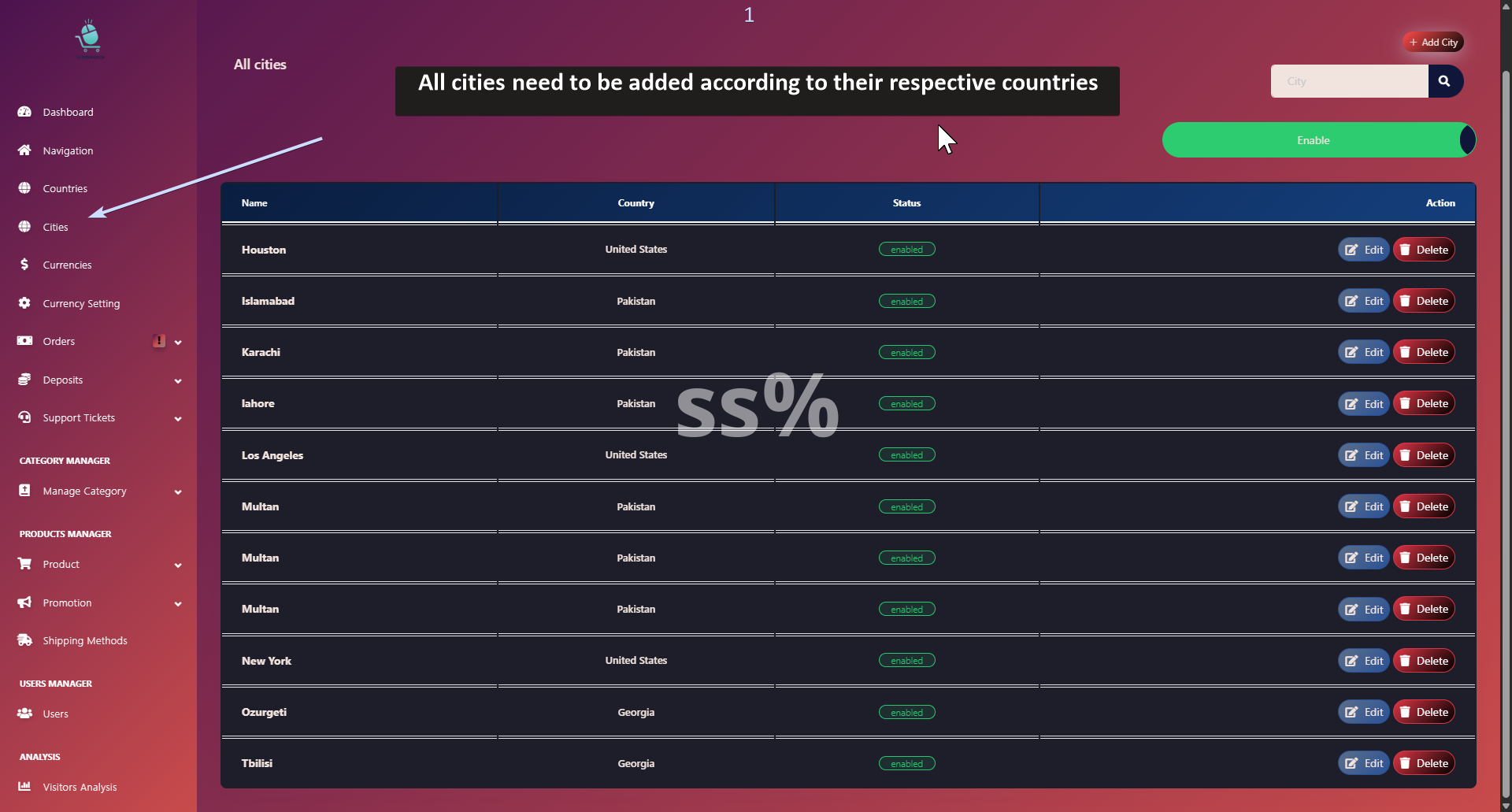Screen dimensions: 1512x812
Task: Click the shopping cart logo
Action: [x=90, y=39]
